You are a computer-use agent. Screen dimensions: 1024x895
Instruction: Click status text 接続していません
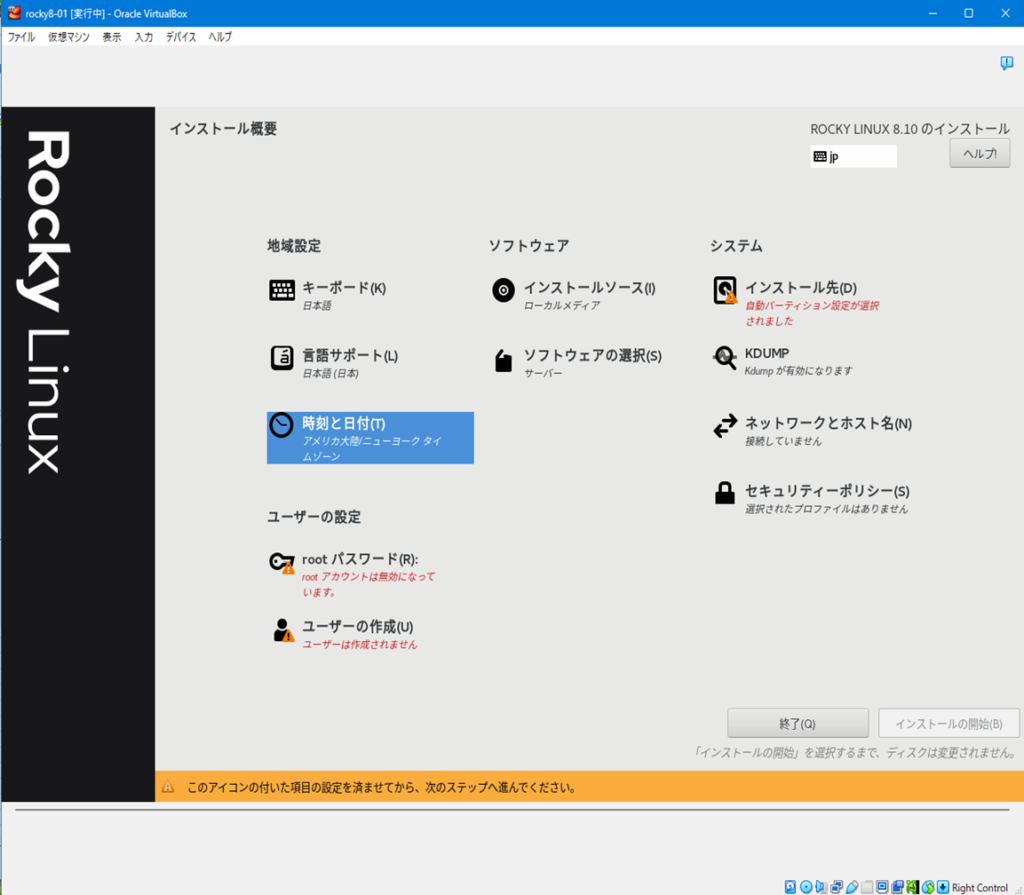(784, 442)
